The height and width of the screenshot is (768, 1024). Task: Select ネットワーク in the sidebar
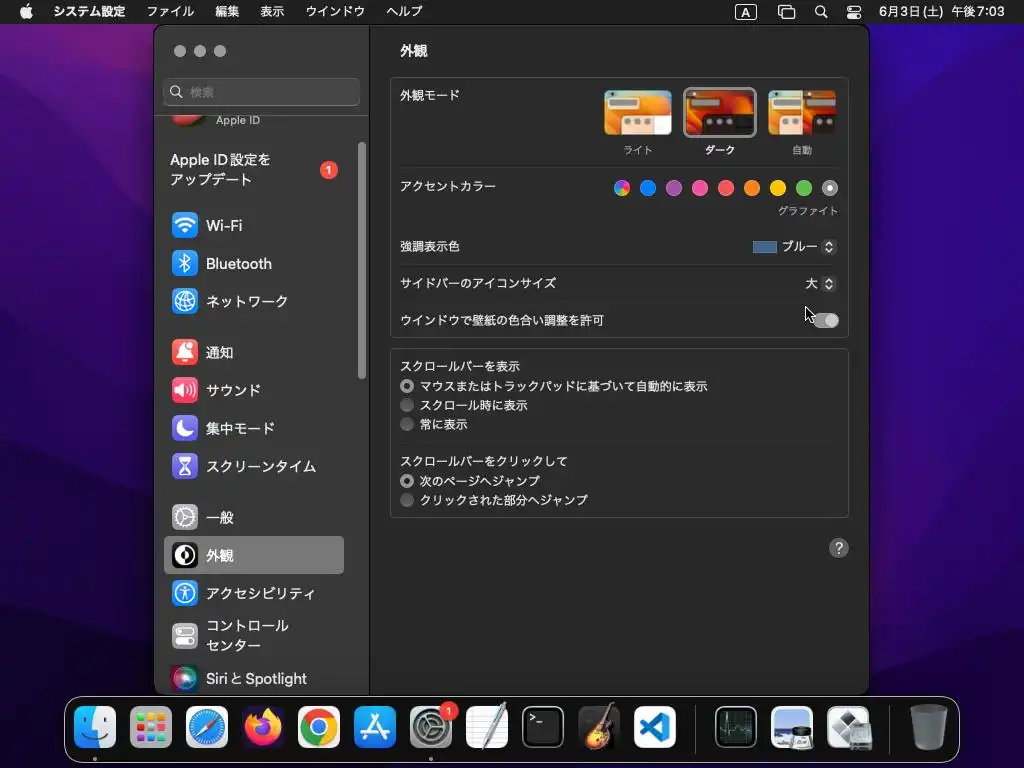253,301
